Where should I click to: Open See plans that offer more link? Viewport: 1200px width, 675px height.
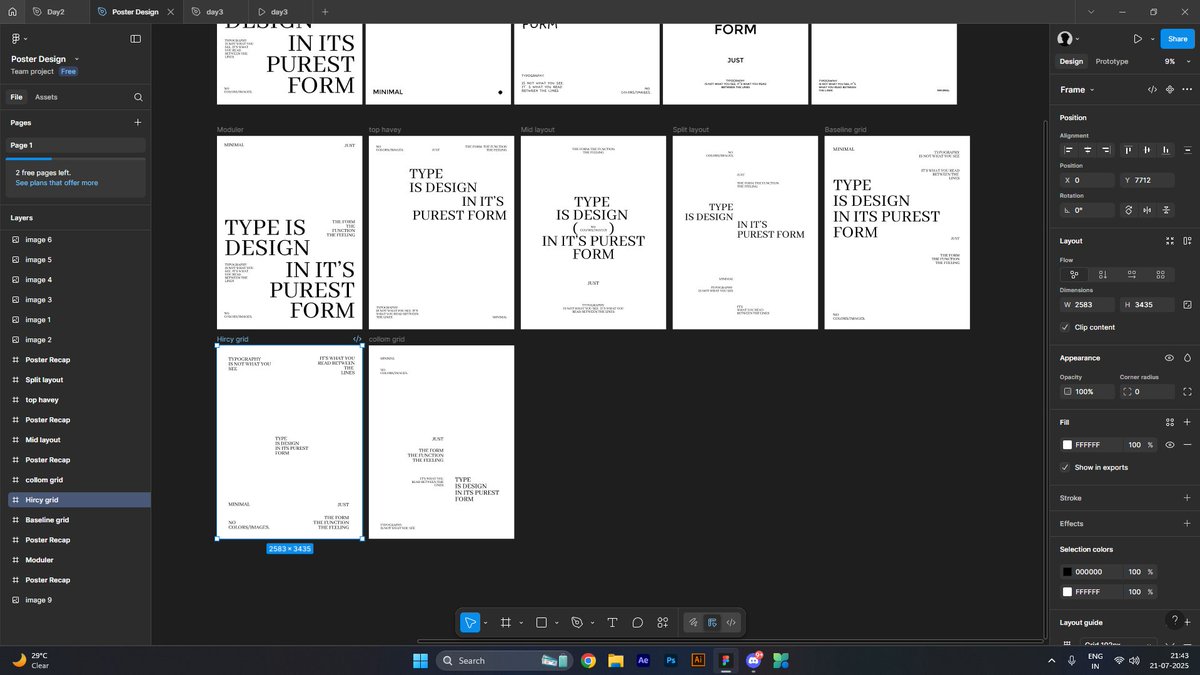[x=57, y=183]
